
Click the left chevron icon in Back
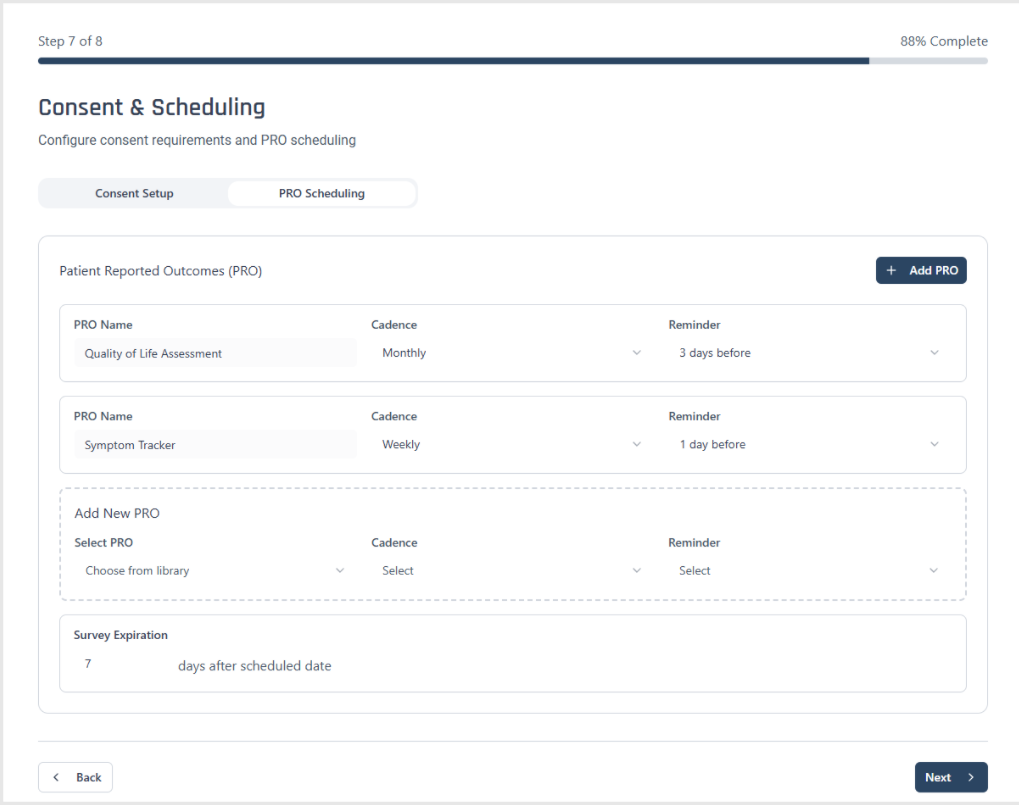56,777
